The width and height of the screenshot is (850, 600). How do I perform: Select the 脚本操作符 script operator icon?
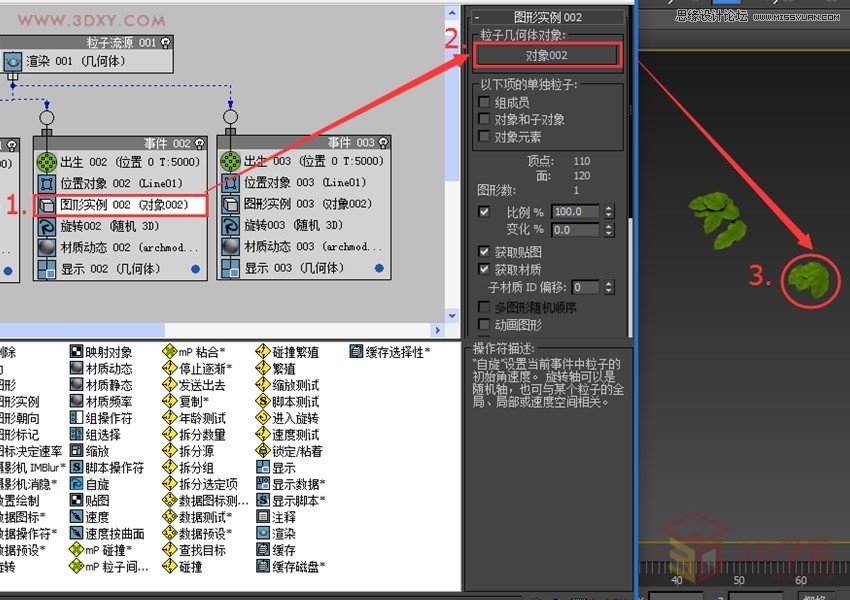[x=77, y=468]
